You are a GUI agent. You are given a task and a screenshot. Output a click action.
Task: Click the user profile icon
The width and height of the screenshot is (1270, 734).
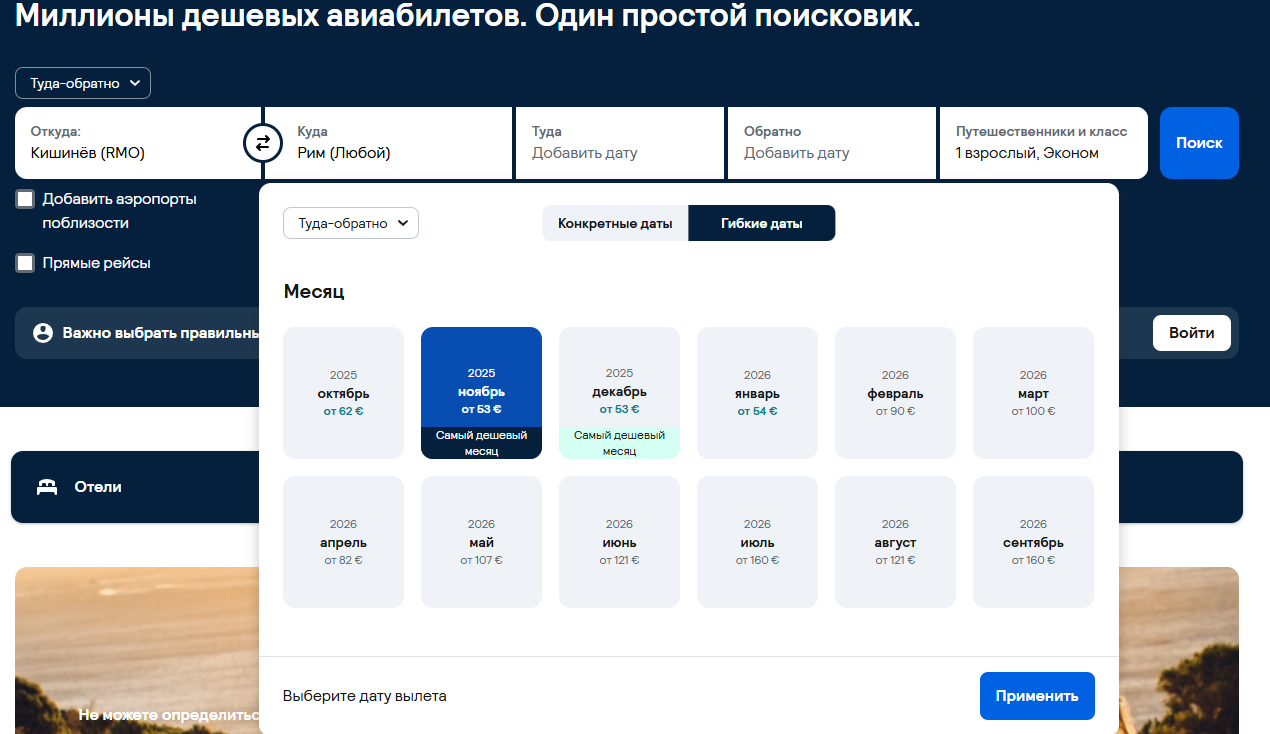[x=42, y=333]
